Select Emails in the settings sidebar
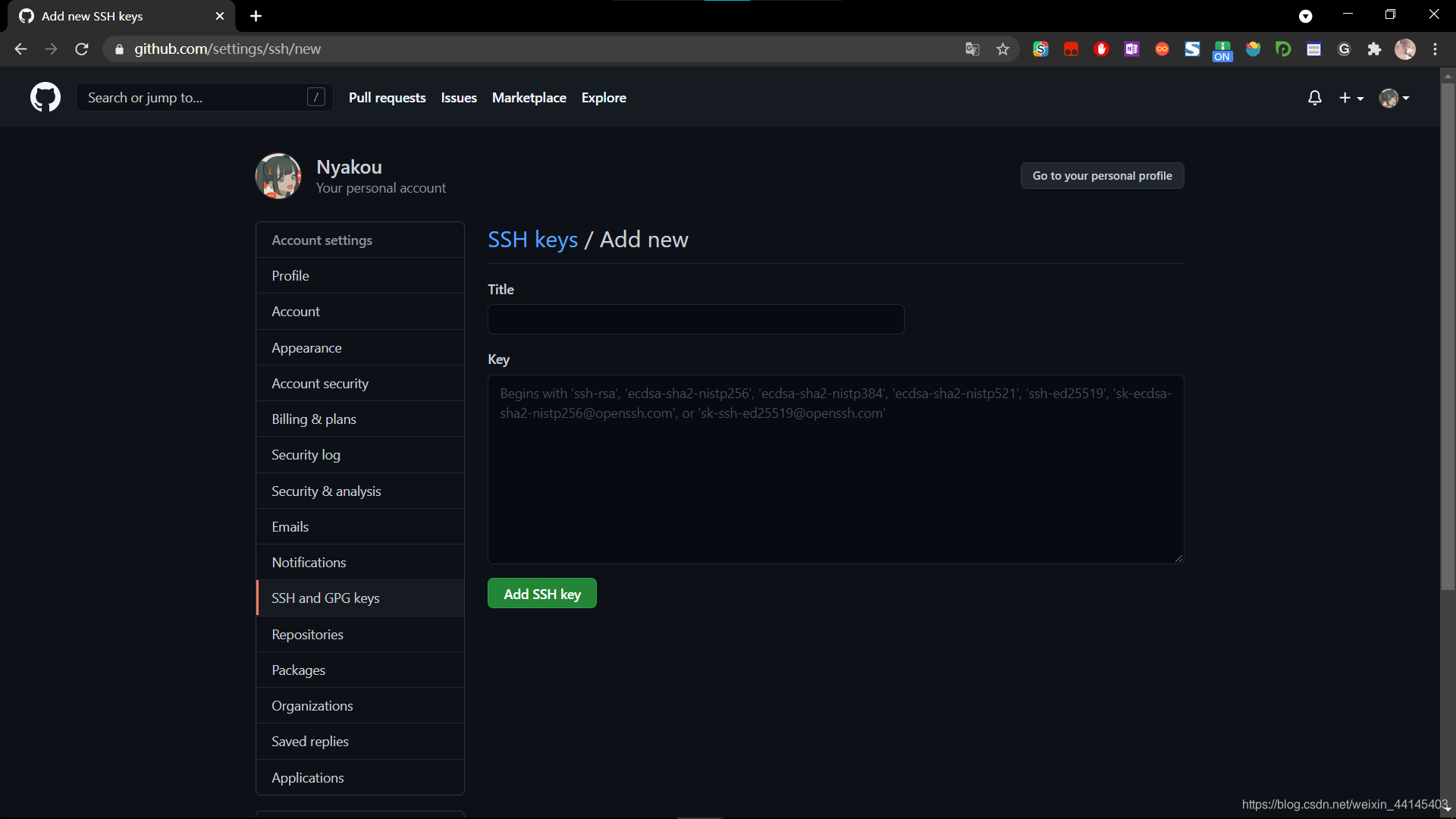 pos(290,527)
